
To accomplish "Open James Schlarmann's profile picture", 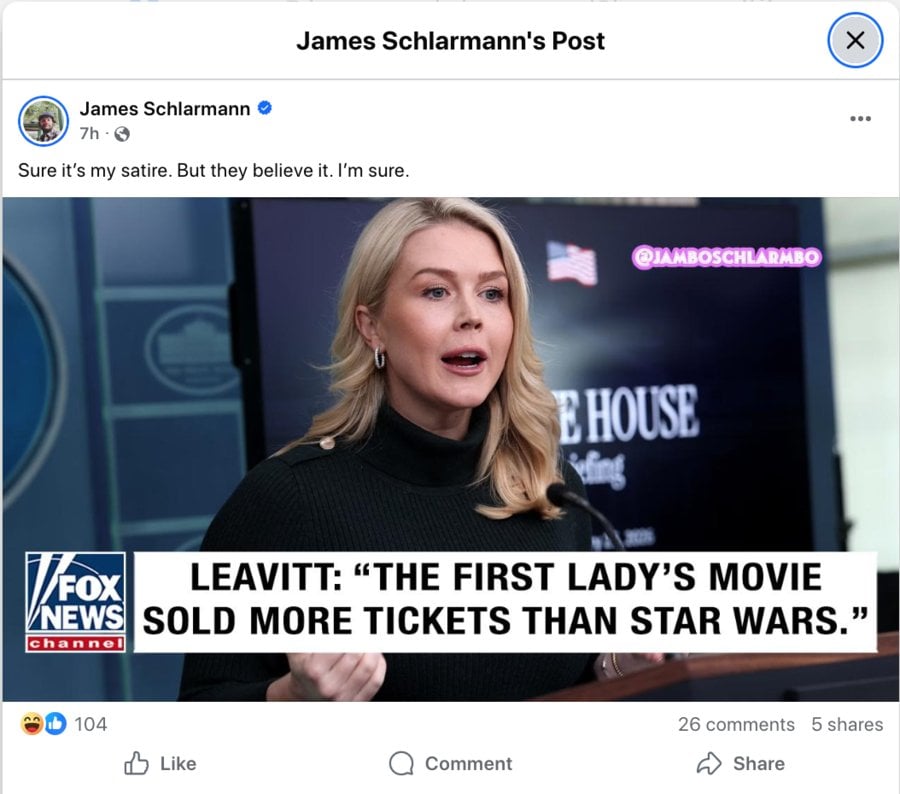I will [43, 121].
